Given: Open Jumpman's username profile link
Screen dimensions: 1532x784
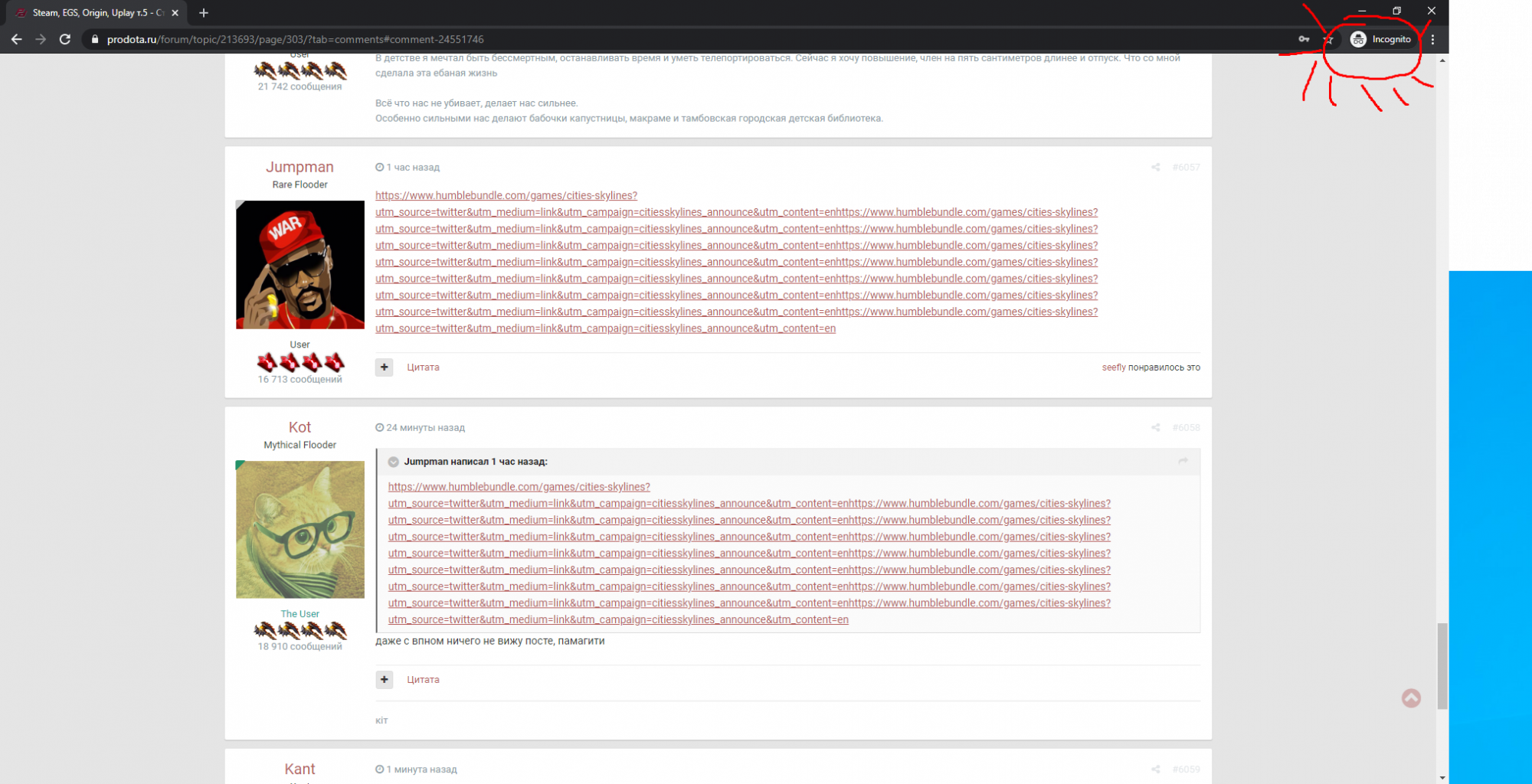Looking at the screenshot, I should pyautogui.click(x=300, y=167).
